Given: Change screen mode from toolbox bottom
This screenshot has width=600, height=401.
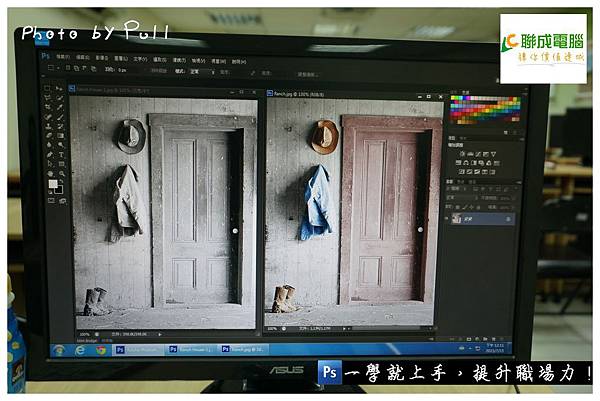Looking at the screenshot, I should click(62, 200).
